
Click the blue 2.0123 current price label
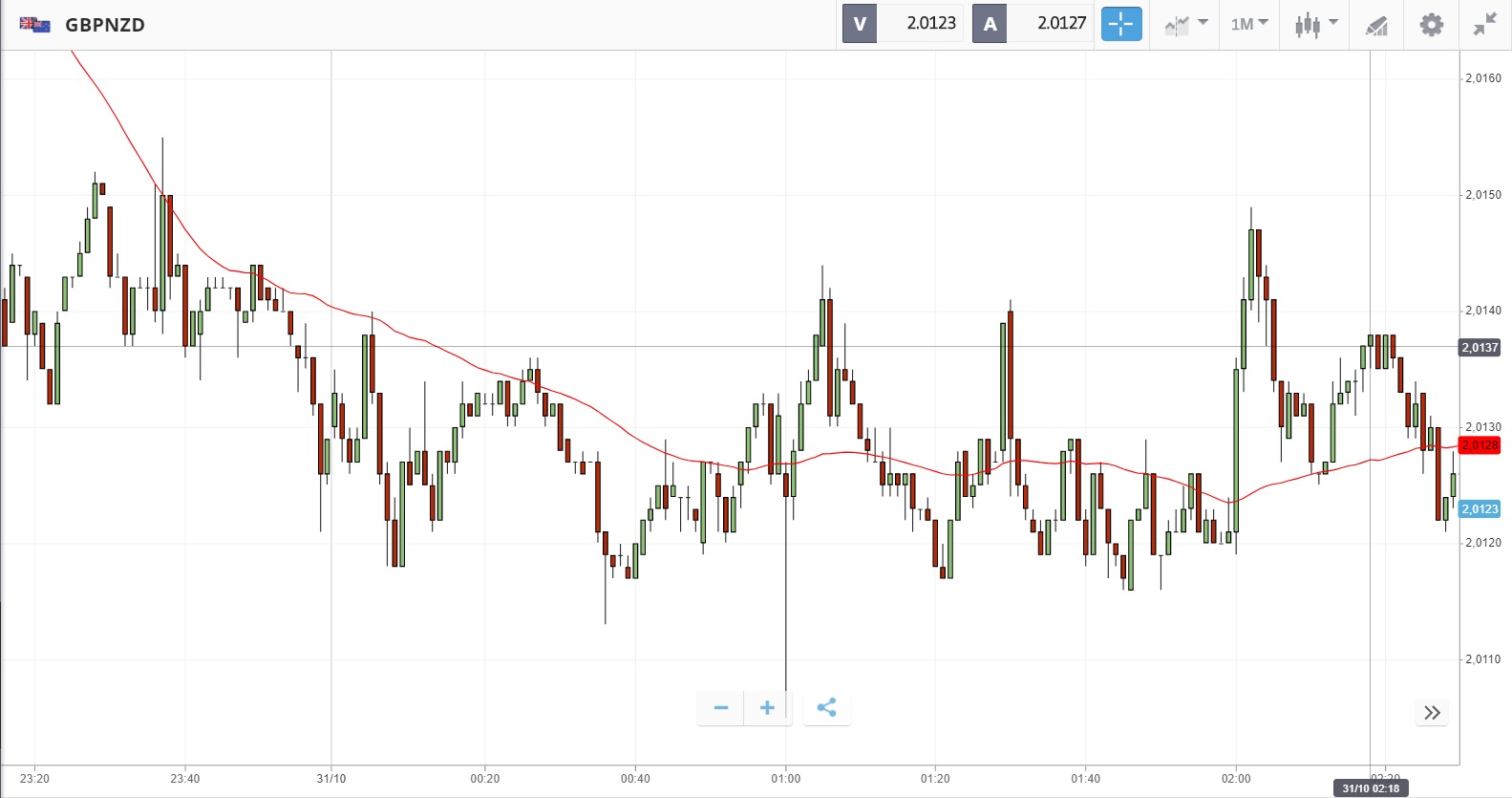(1480, 509)
